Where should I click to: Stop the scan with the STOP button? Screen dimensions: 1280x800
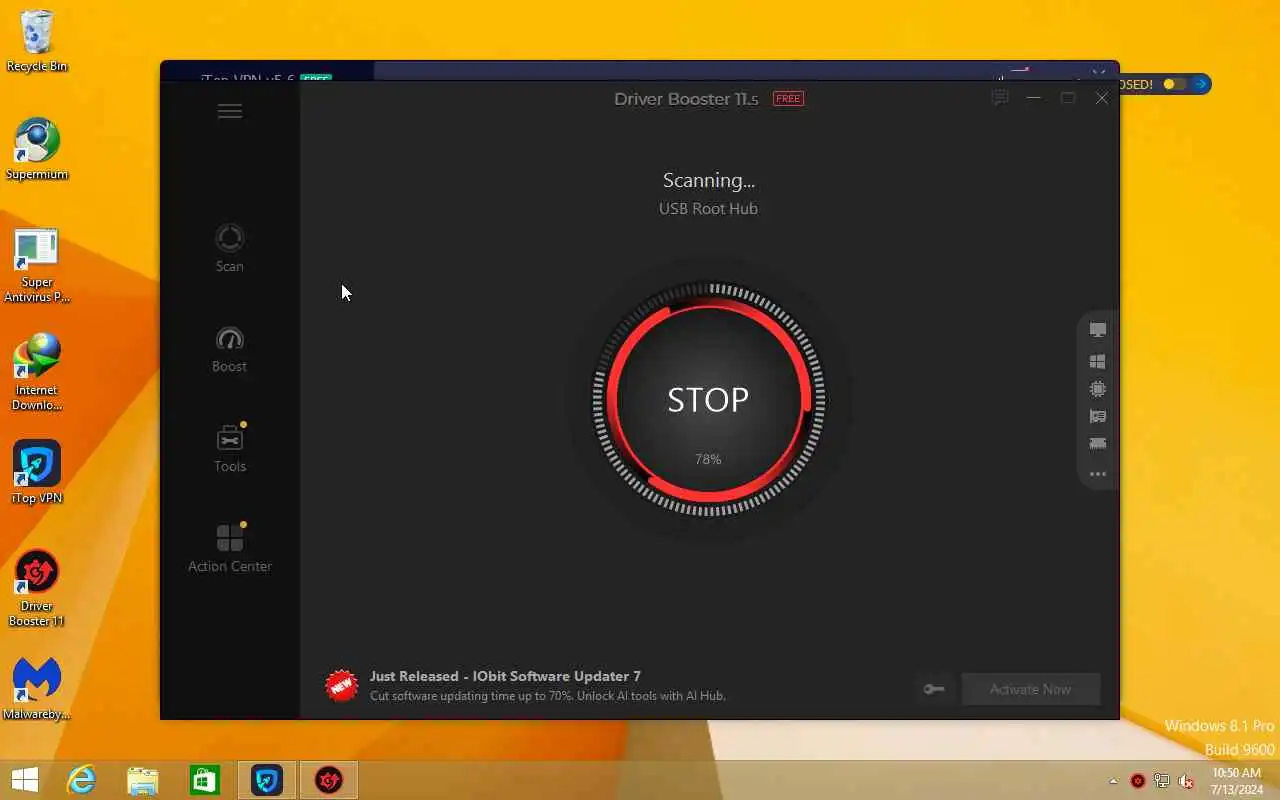[708, 400]
